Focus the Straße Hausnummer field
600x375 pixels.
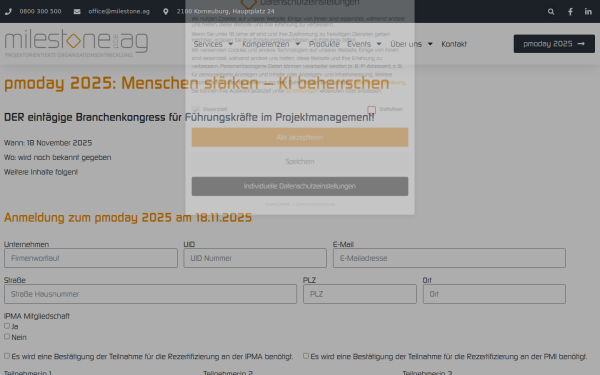(150, 294)
